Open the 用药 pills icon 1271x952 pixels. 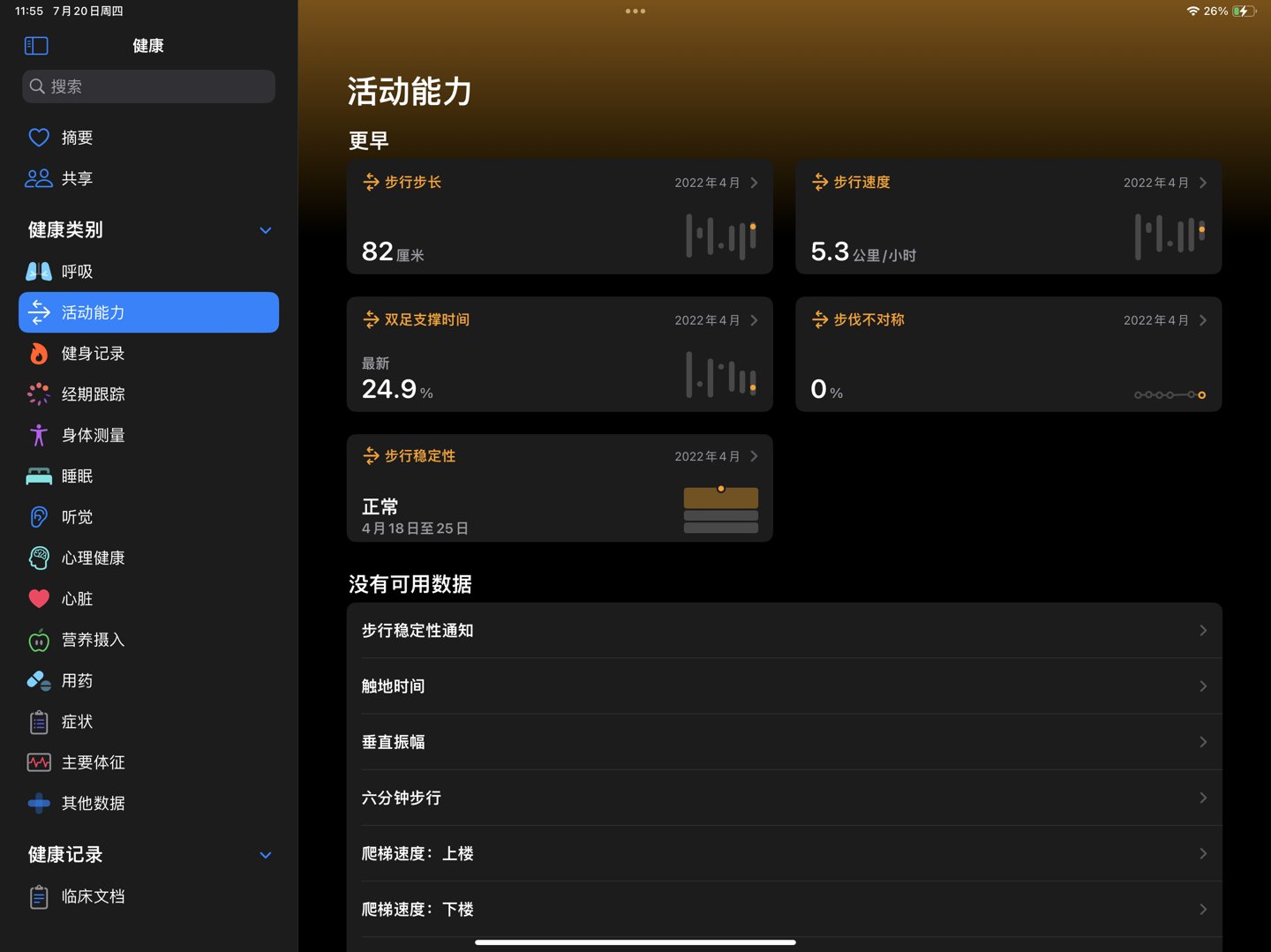pos(39,681)
